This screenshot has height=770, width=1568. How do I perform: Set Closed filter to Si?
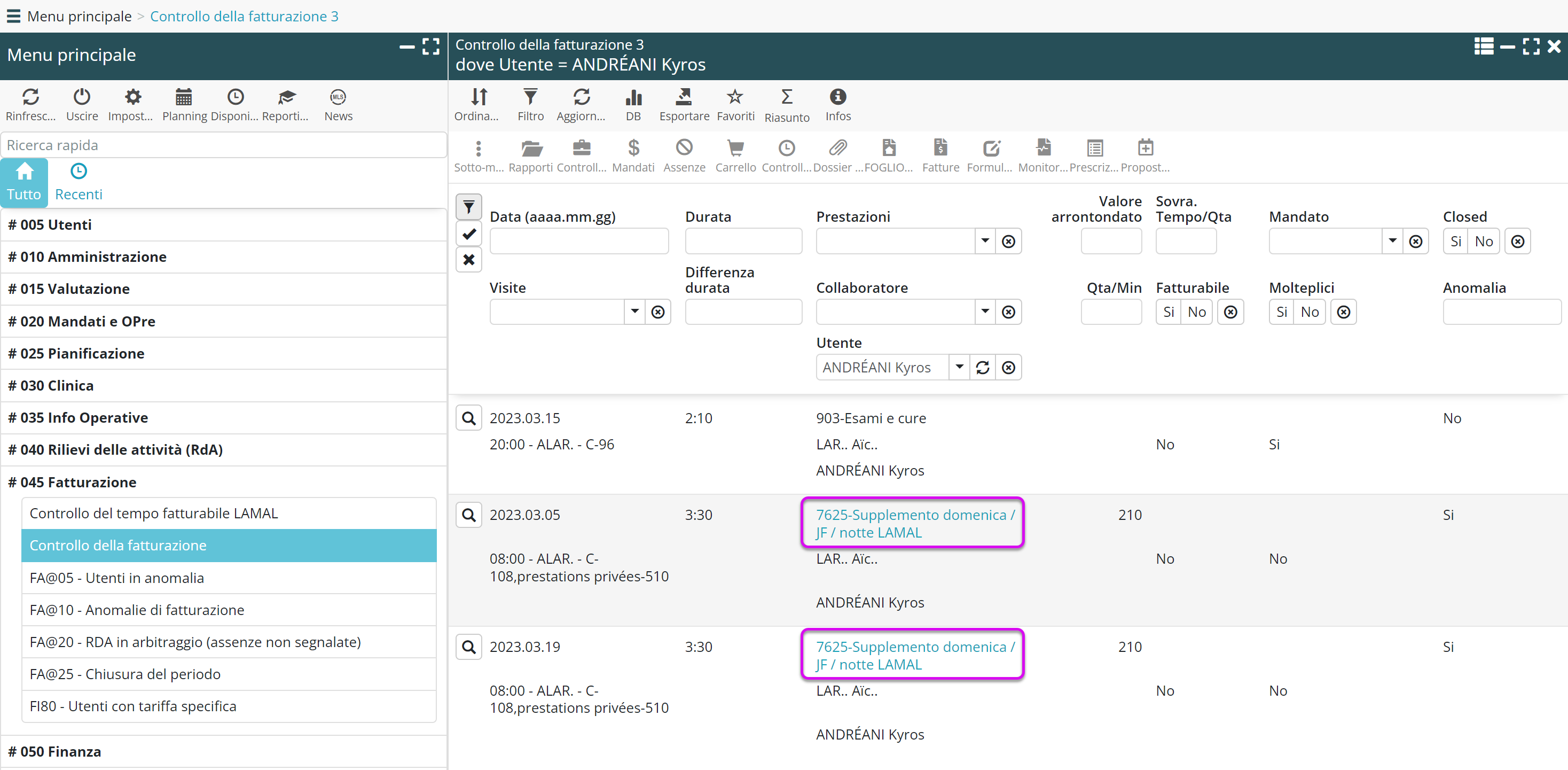point(1455,241)
